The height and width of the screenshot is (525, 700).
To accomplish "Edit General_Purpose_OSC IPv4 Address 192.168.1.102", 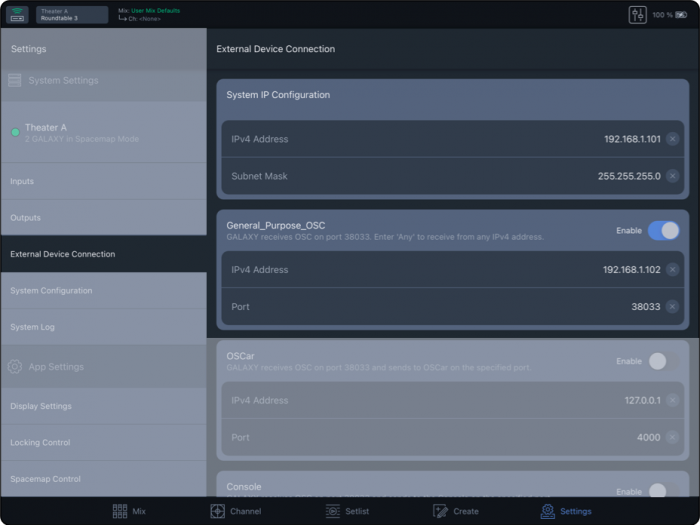I will click(x=453, y=270).
